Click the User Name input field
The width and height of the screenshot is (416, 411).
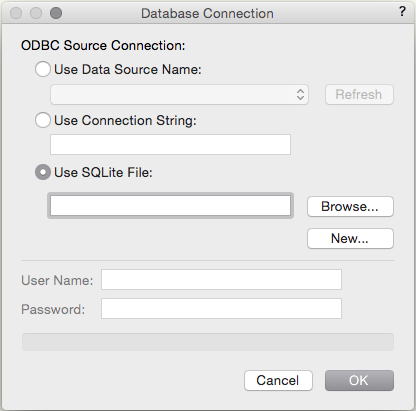point(221,280)
